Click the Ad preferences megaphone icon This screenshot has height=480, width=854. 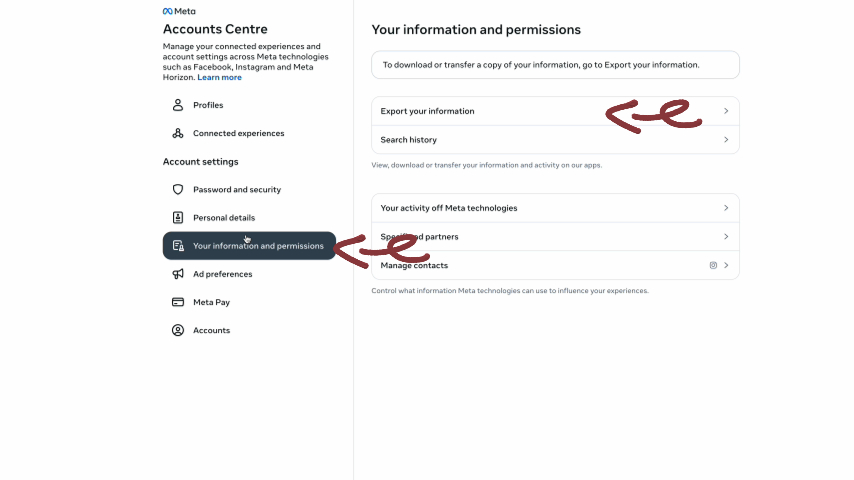178,274
